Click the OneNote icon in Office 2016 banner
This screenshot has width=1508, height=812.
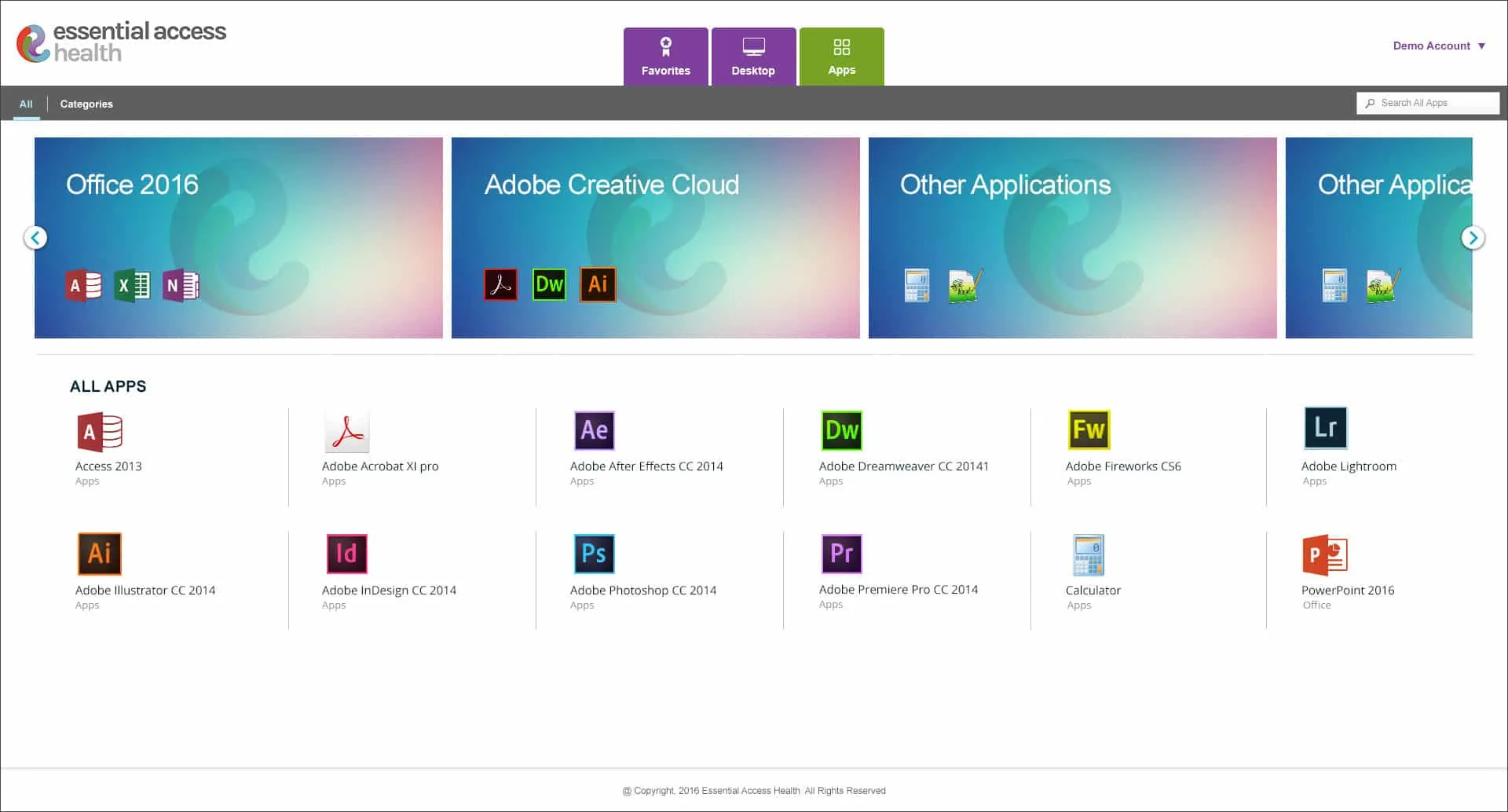tap(181, 285)
